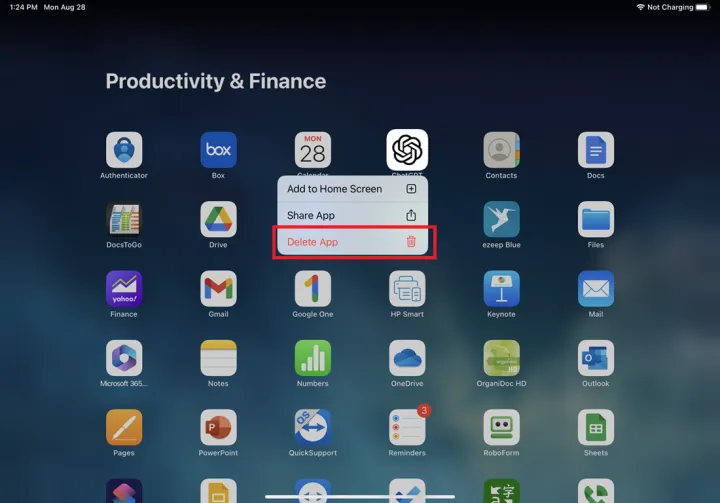Launch the Box app
The height and width of the screenshot is (503, 720).
point(218,150)
